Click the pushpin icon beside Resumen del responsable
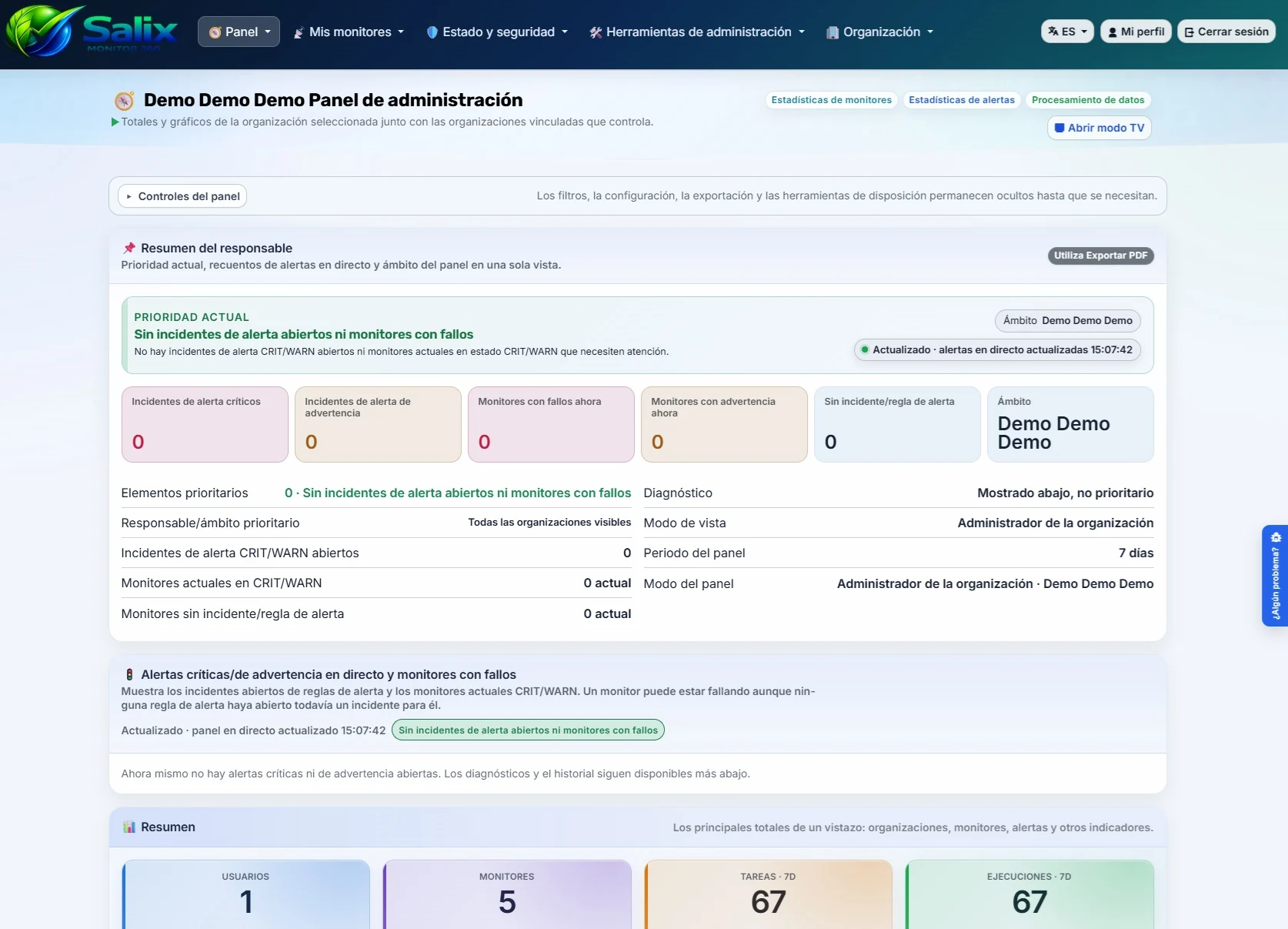Viewport: 1288px width, 929px height. pos(129,248)
